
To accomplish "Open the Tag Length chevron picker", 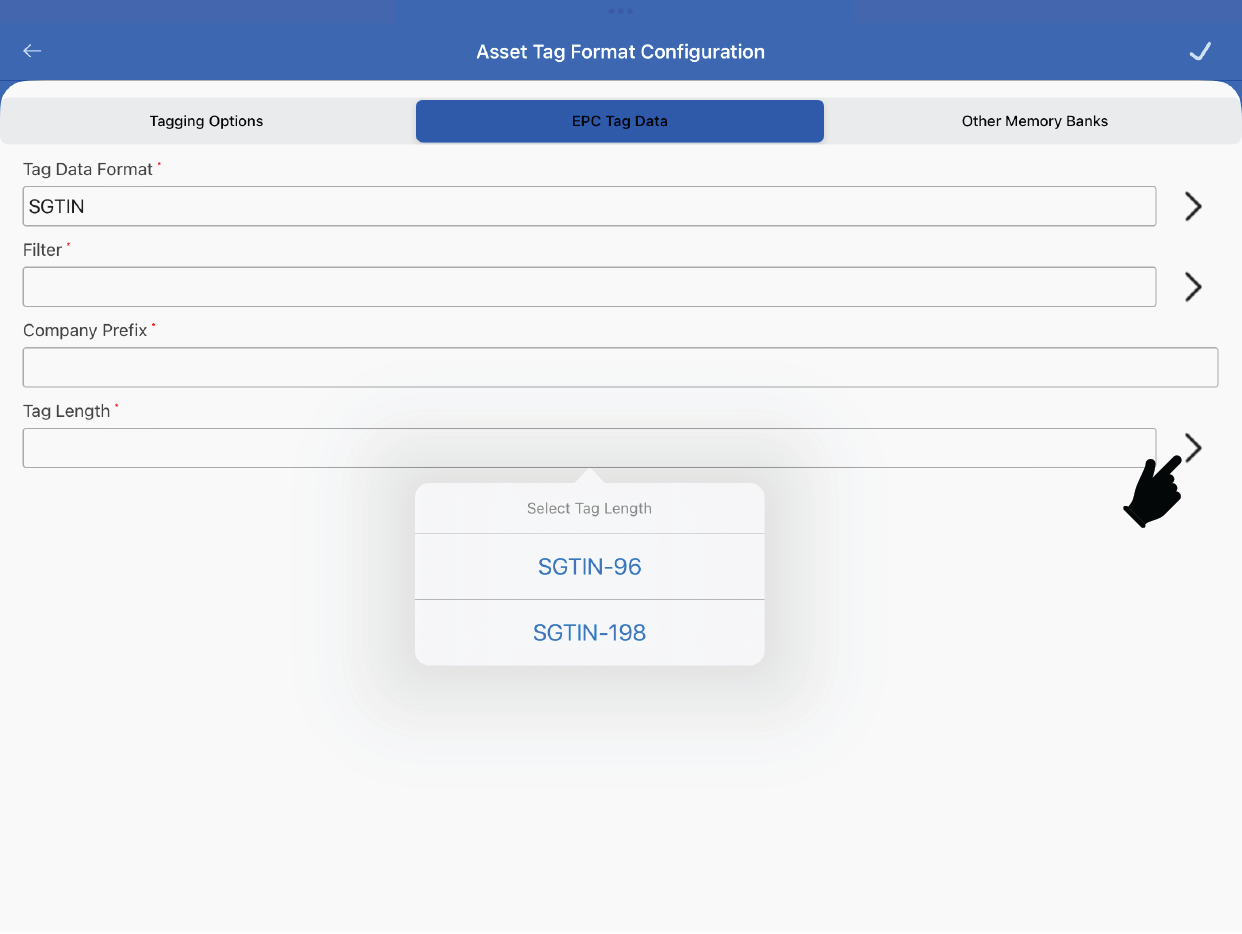I will click(1193, 446).
